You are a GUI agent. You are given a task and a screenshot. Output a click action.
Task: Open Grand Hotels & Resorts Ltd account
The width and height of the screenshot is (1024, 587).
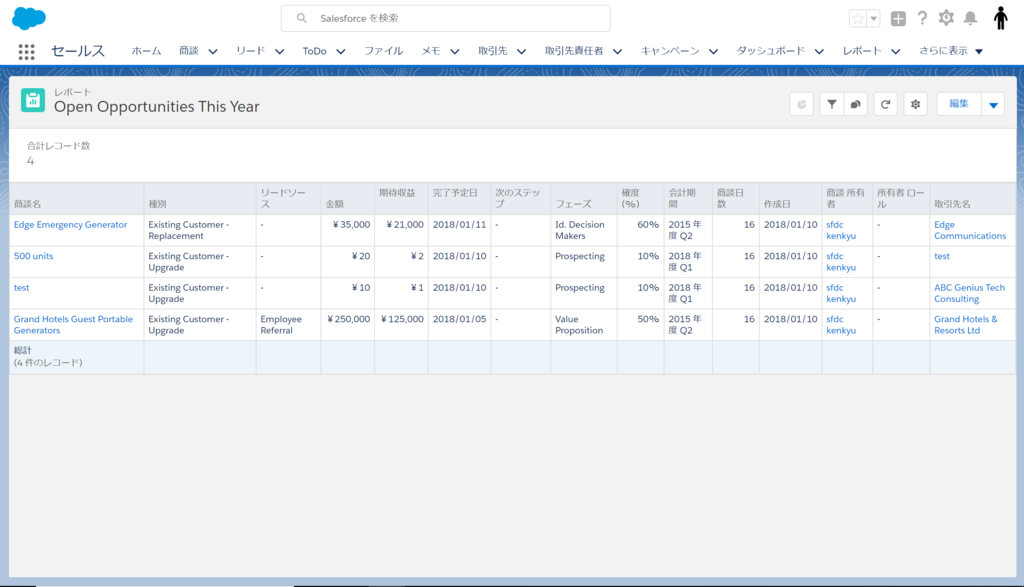tap(965, 325)
